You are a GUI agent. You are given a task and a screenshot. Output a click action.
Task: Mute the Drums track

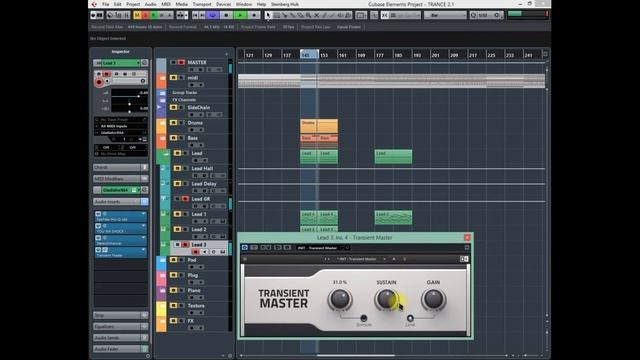coord(173,122)
